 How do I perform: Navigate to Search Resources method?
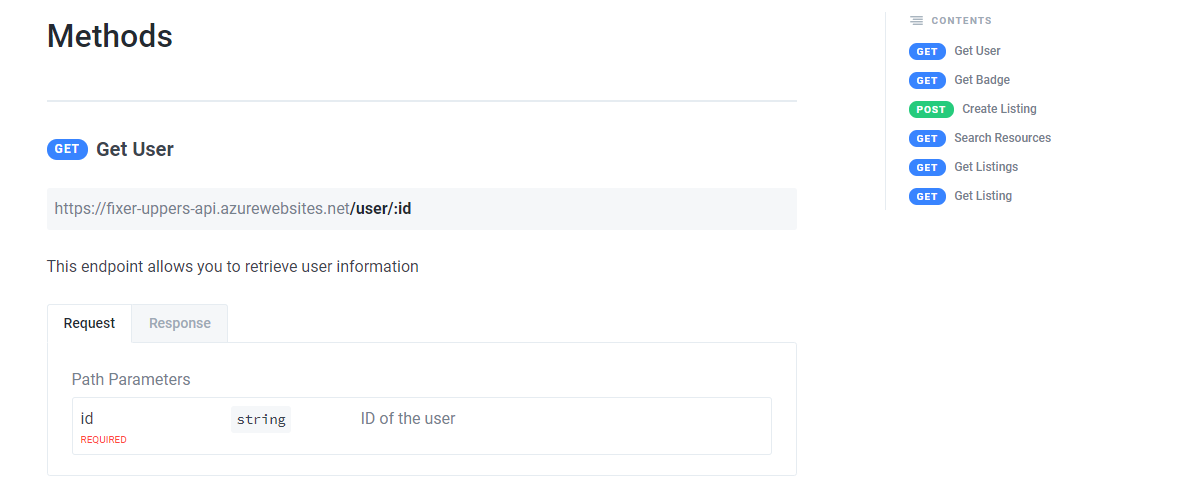(x=1002, y=138)
